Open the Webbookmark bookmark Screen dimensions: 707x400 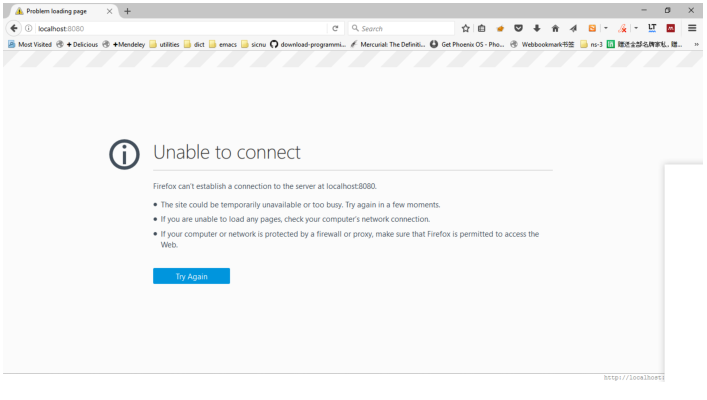click(542, 44)
